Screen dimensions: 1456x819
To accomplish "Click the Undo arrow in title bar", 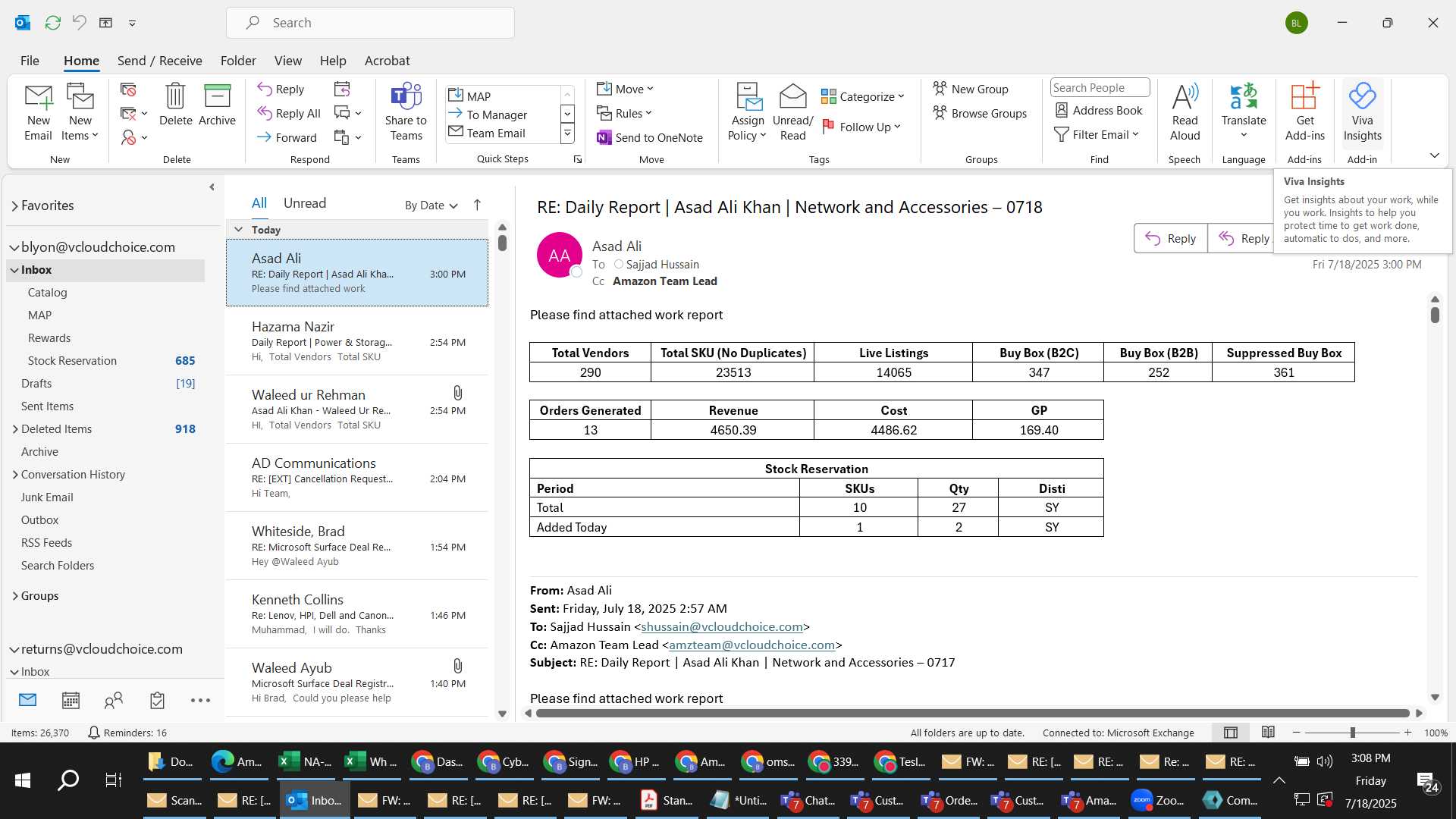I will (x=80, y=23).
